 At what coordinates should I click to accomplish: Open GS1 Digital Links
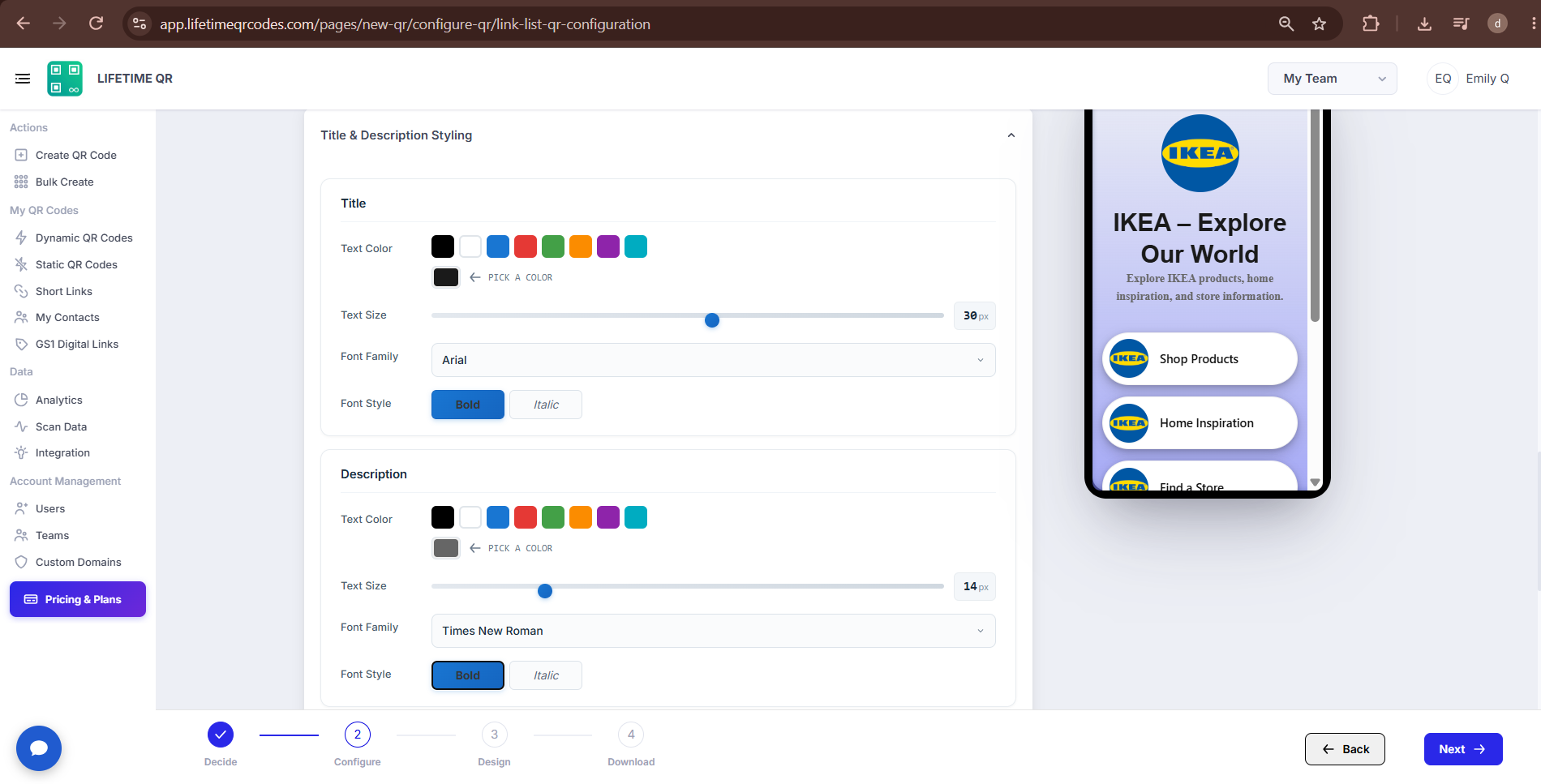(x=77, y=344)
